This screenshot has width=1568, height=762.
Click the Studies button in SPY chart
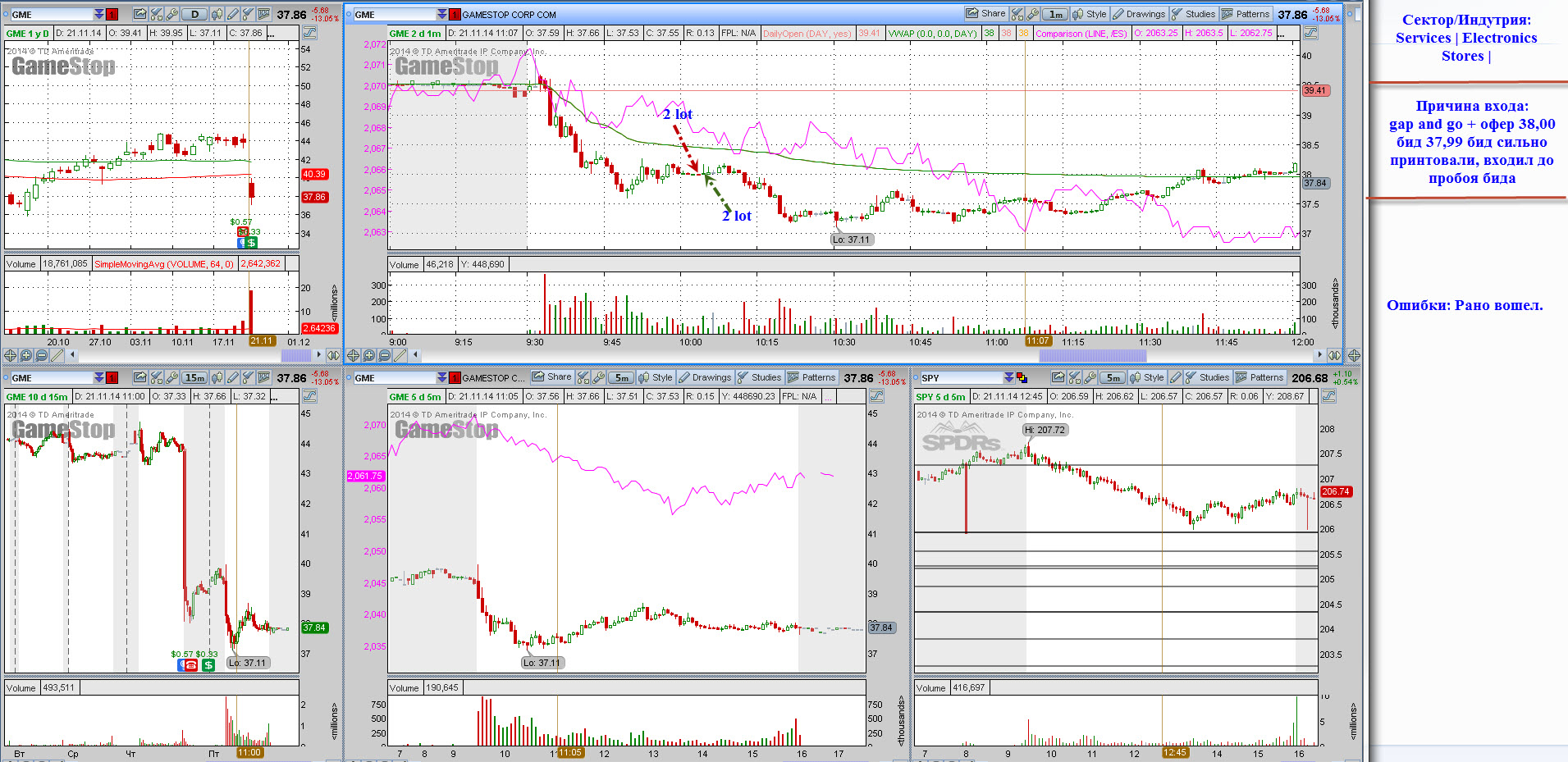tap(1207, 377)
